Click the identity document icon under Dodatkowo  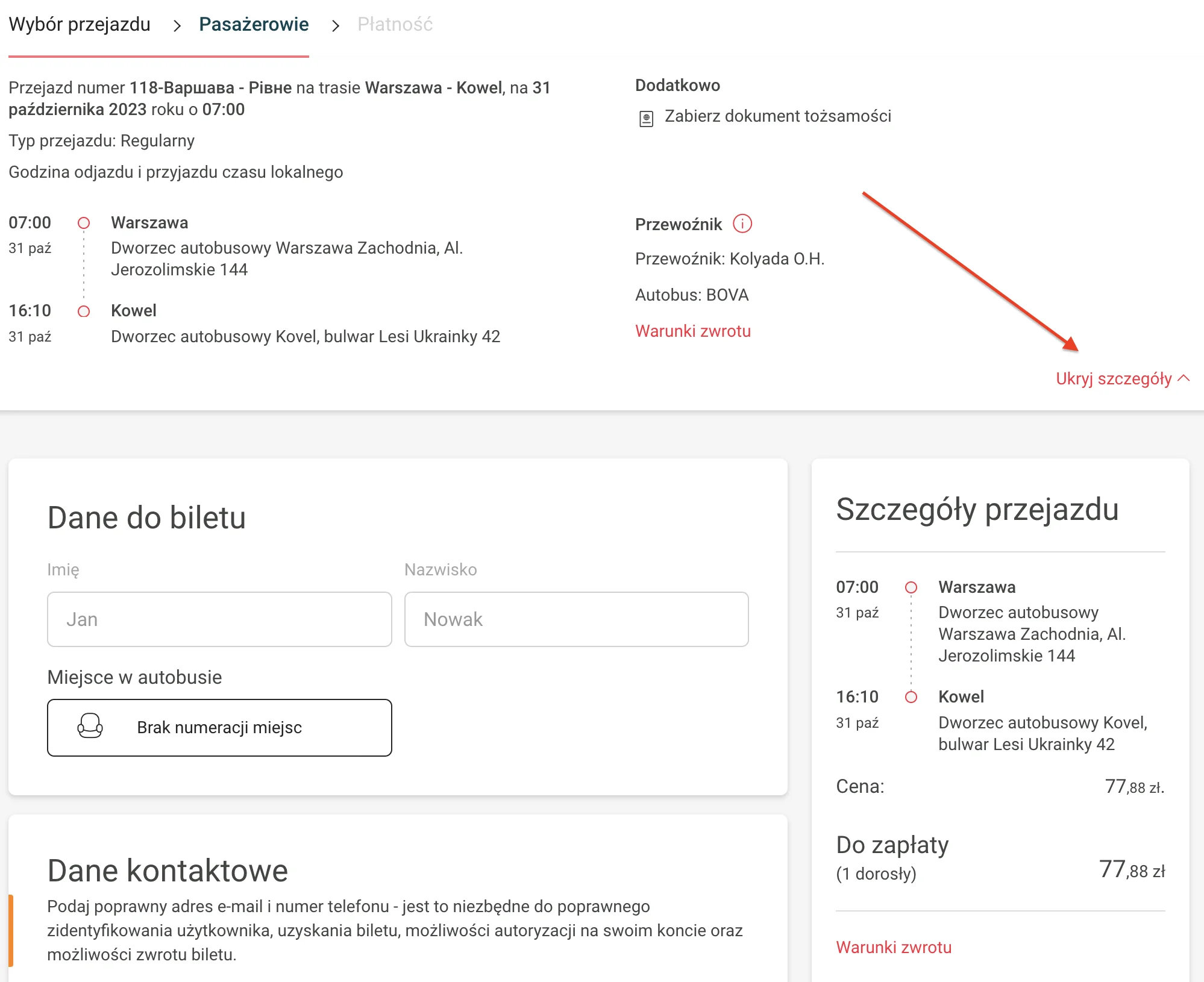click(646, 118)
